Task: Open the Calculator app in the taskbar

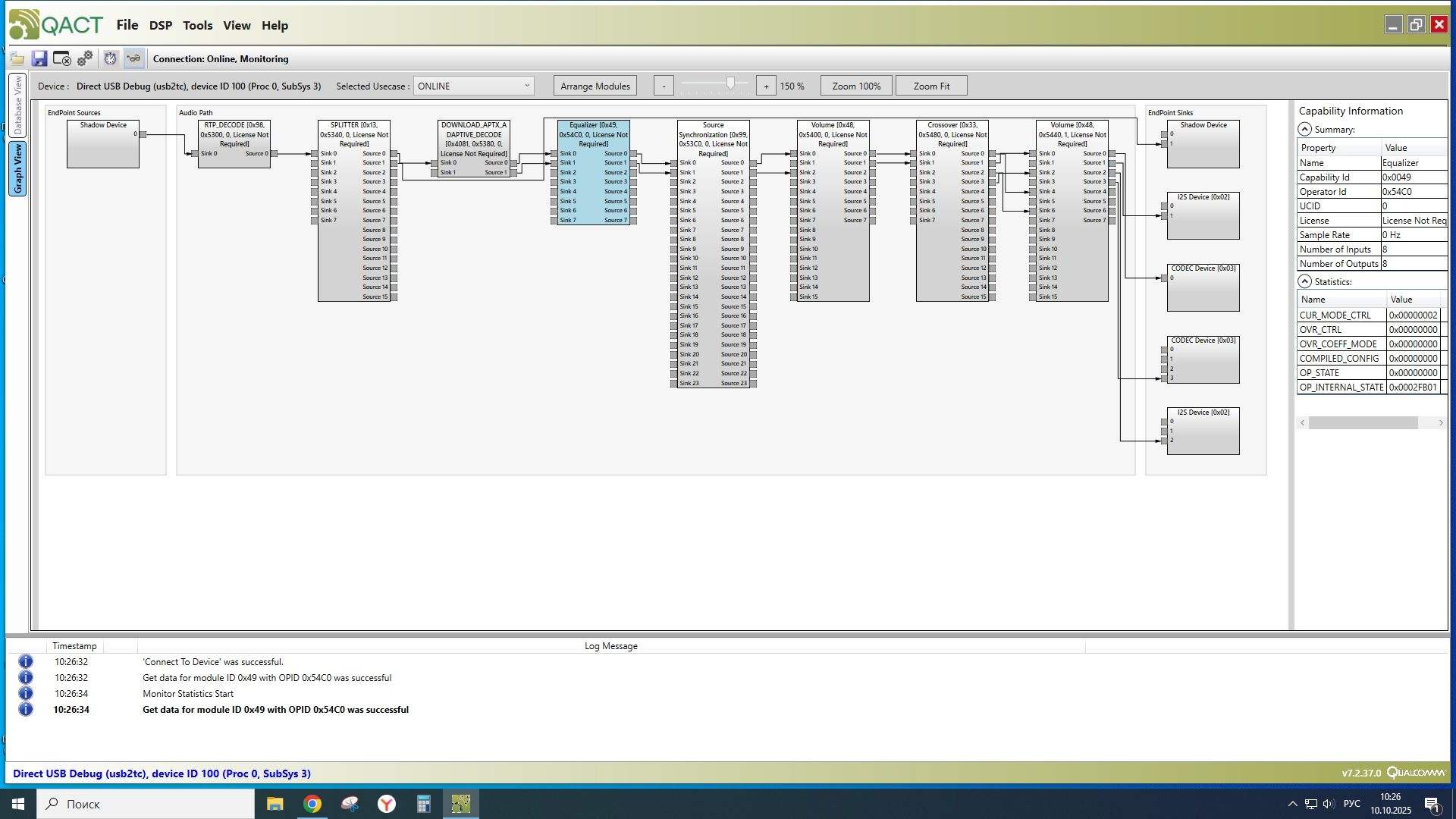Action: [x=423, y=804]
